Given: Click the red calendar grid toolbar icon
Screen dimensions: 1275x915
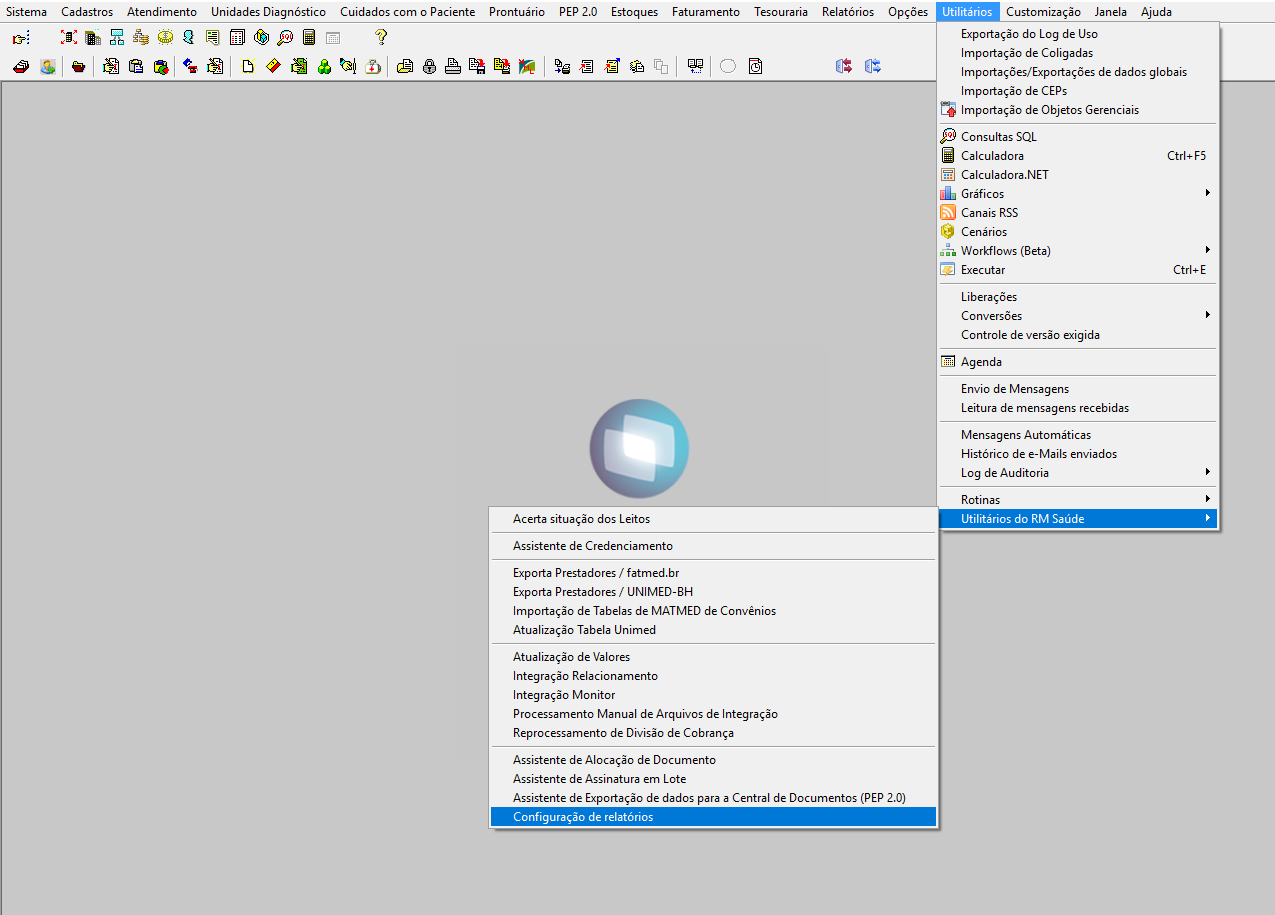Looking at the screenshot, I should click(237, 38).
